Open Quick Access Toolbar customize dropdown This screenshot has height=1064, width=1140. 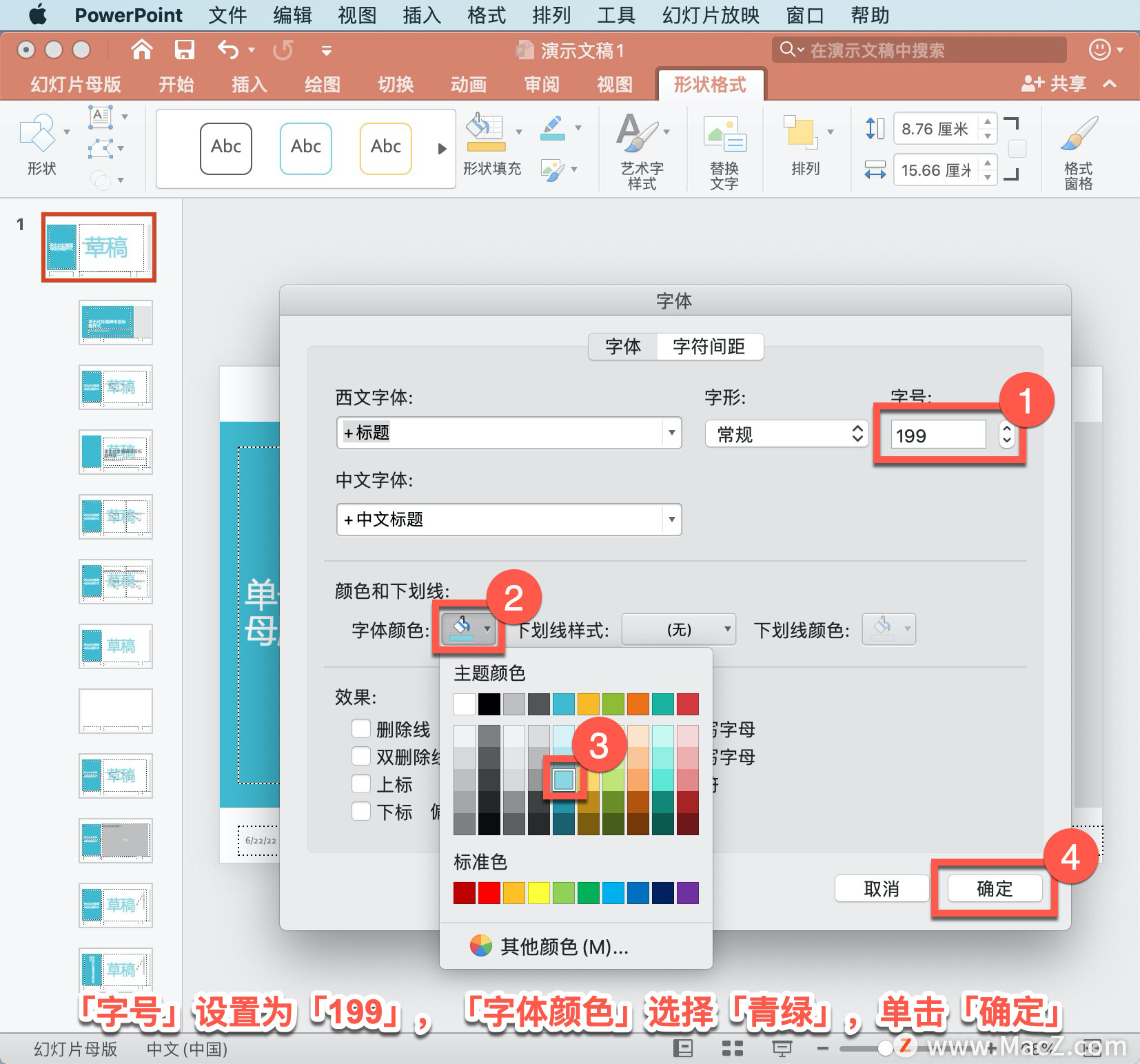point(326,50)
